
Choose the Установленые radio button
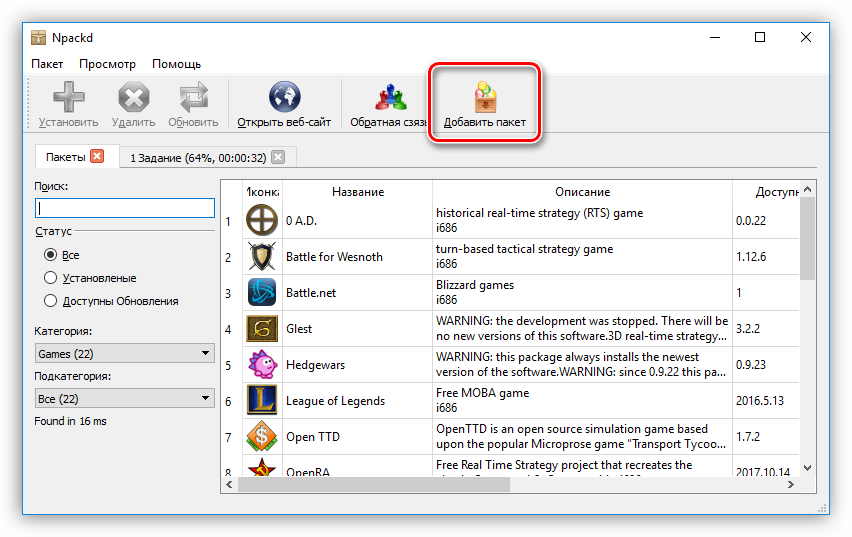[50, 278]
